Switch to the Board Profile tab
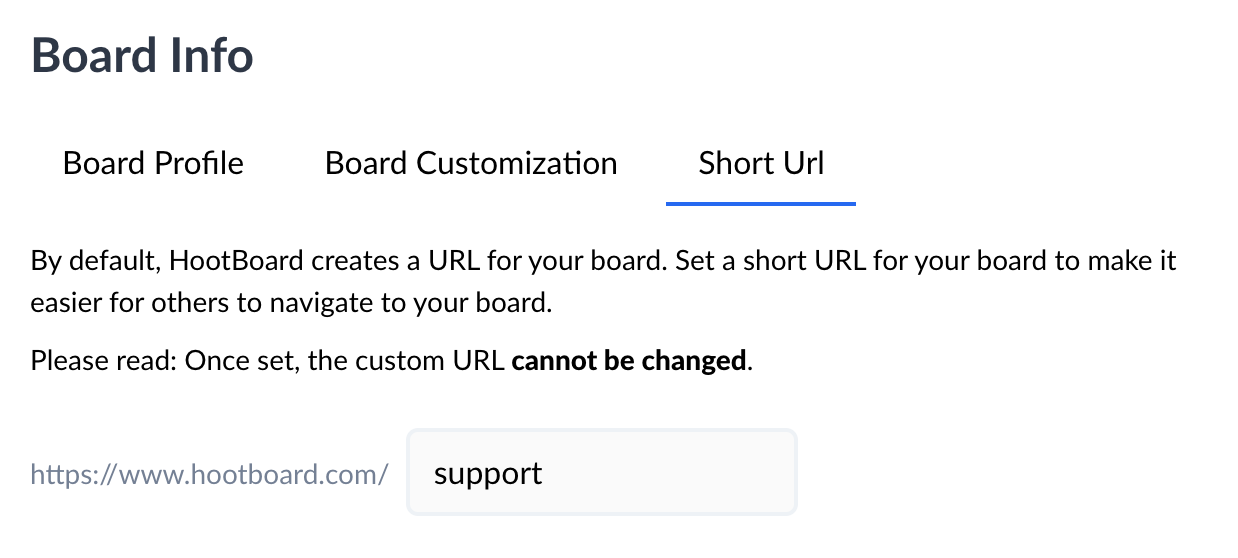 (153, 163)
